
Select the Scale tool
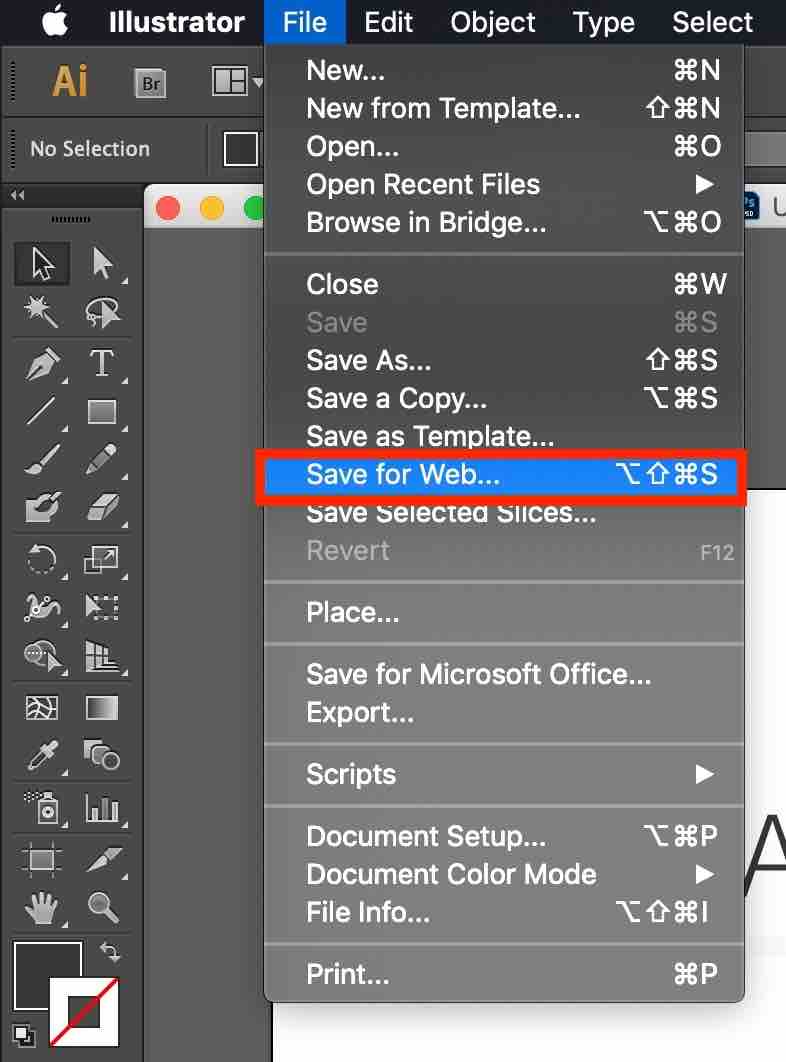tap(102, 559)
